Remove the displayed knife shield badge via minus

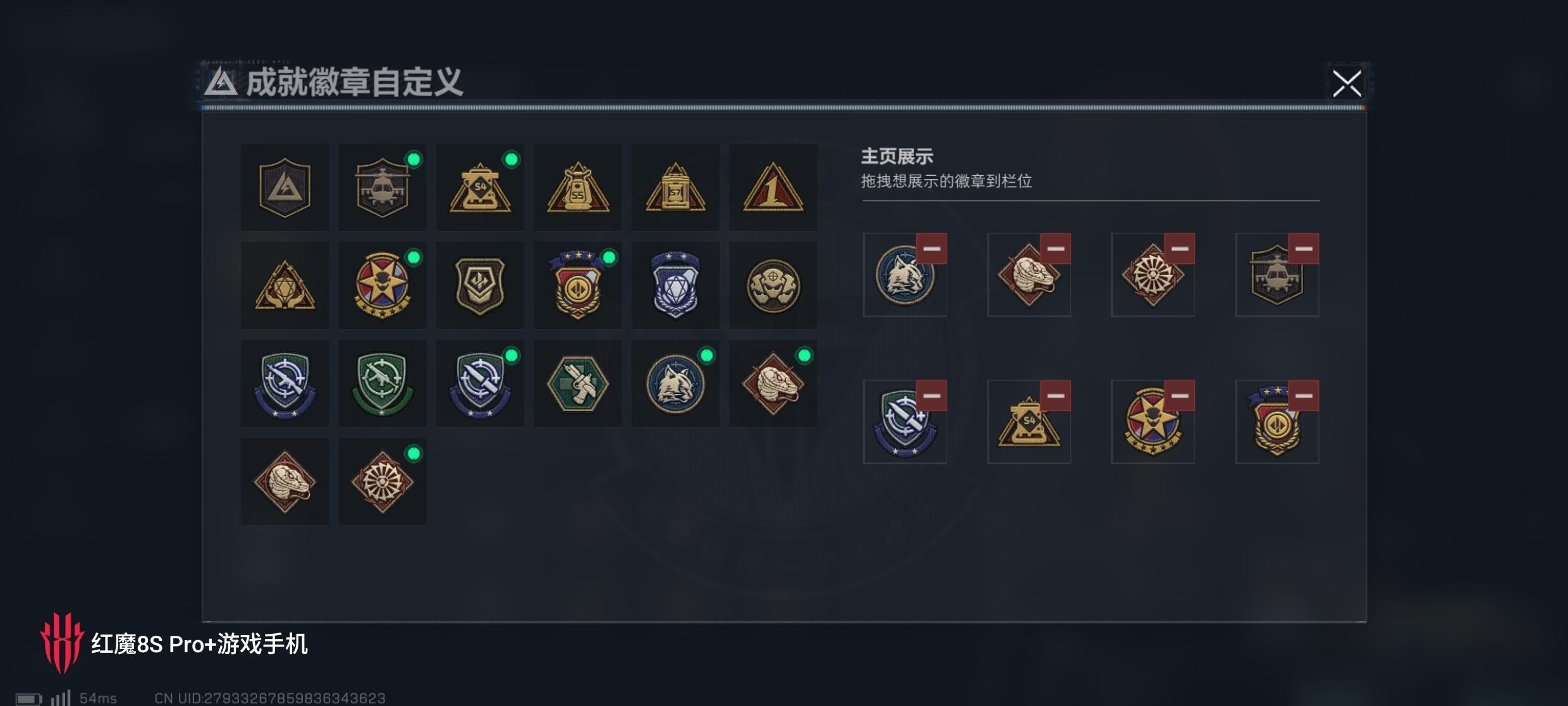pyautogui.click(x=931, y=396)
